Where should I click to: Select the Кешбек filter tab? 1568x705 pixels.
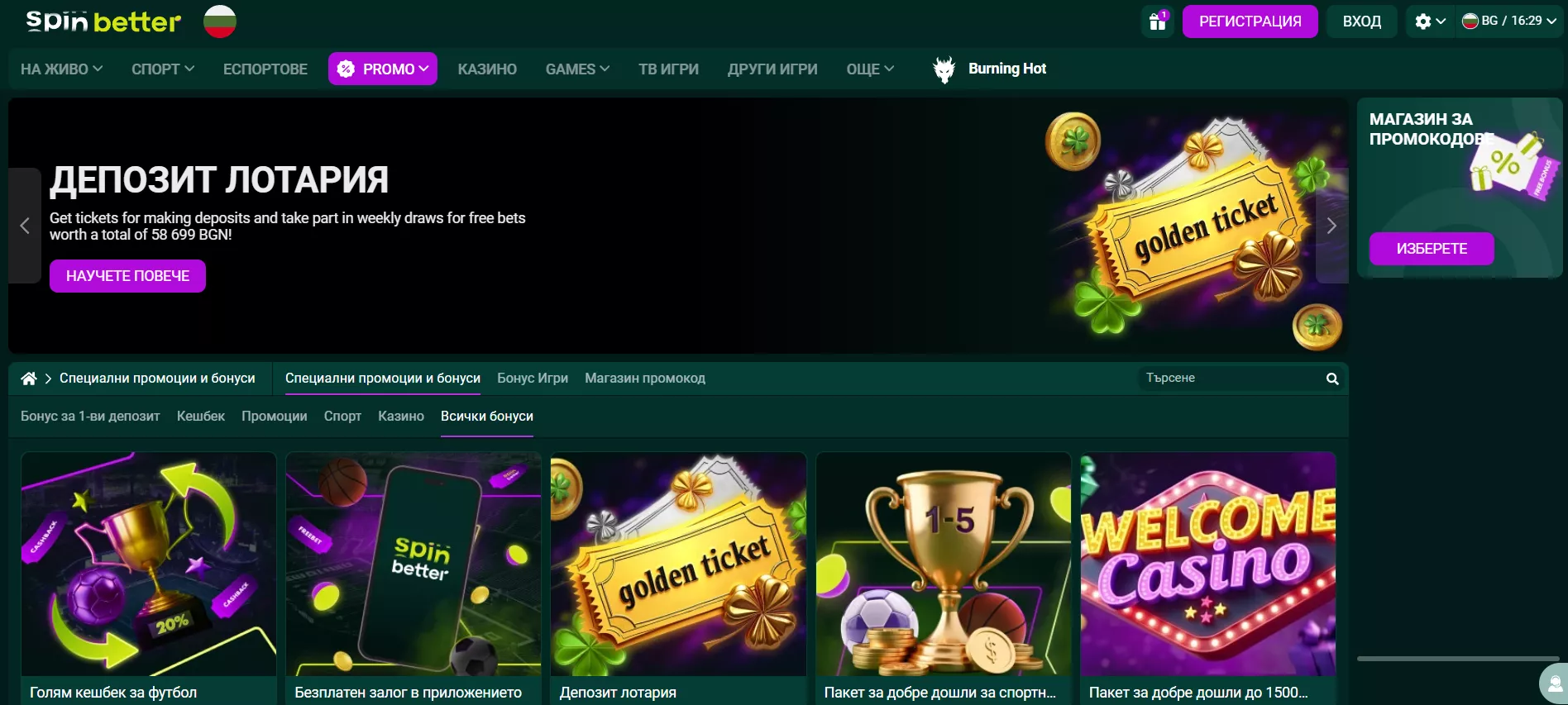pos(201,416)
